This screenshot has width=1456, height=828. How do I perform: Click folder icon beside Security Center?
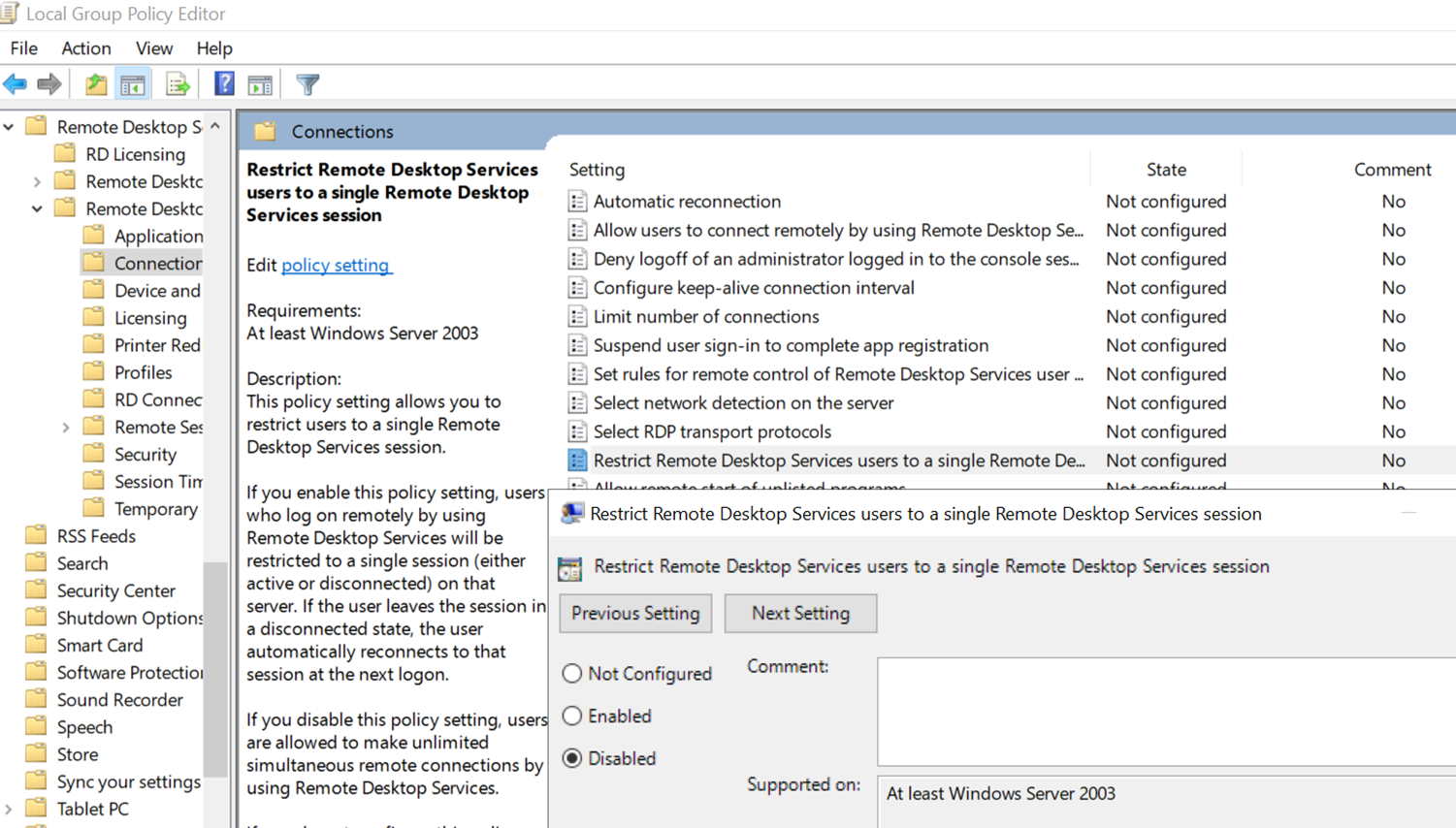(x=36, y=589)
